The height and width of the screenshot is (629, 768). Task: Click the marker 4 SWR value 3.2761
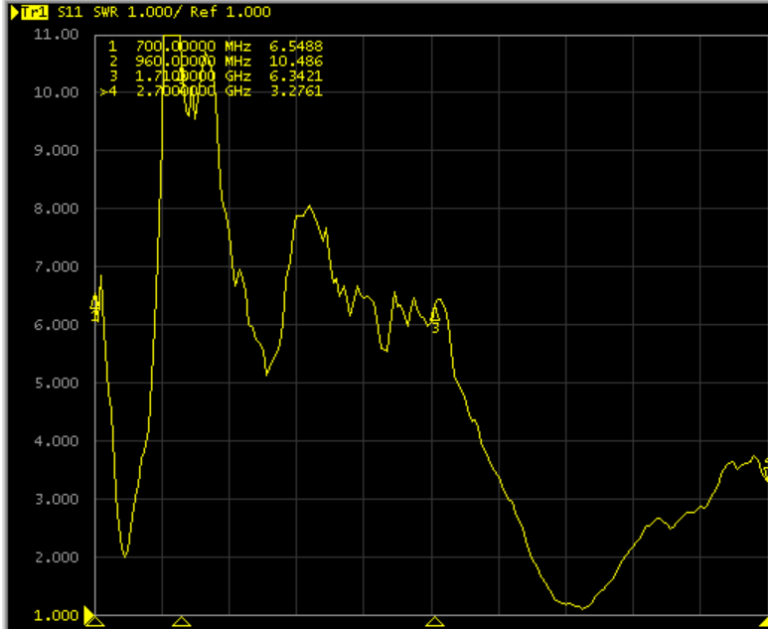pyautogui.click(x=296, y=91)
